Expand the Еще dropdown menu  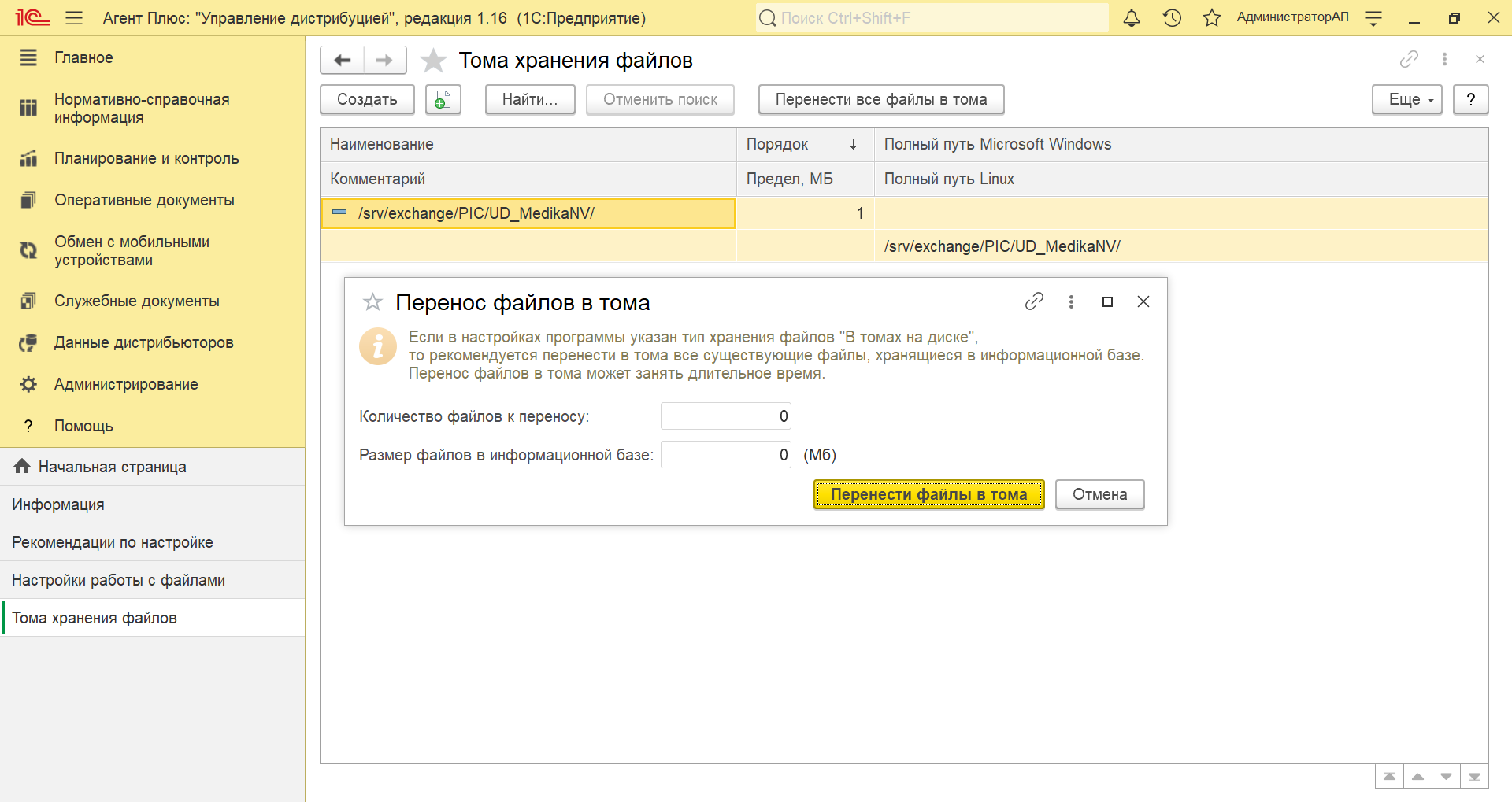[x=1407, y=99]
